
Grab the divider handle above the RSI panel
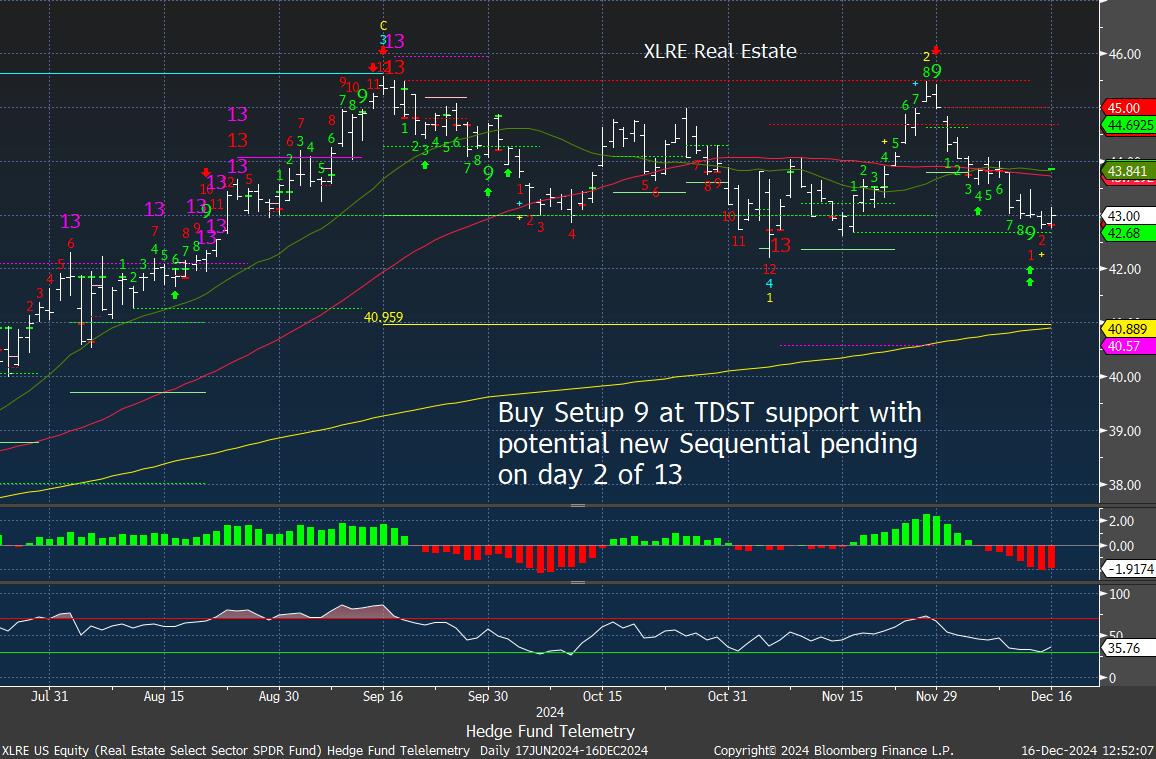tap(577, 582)
